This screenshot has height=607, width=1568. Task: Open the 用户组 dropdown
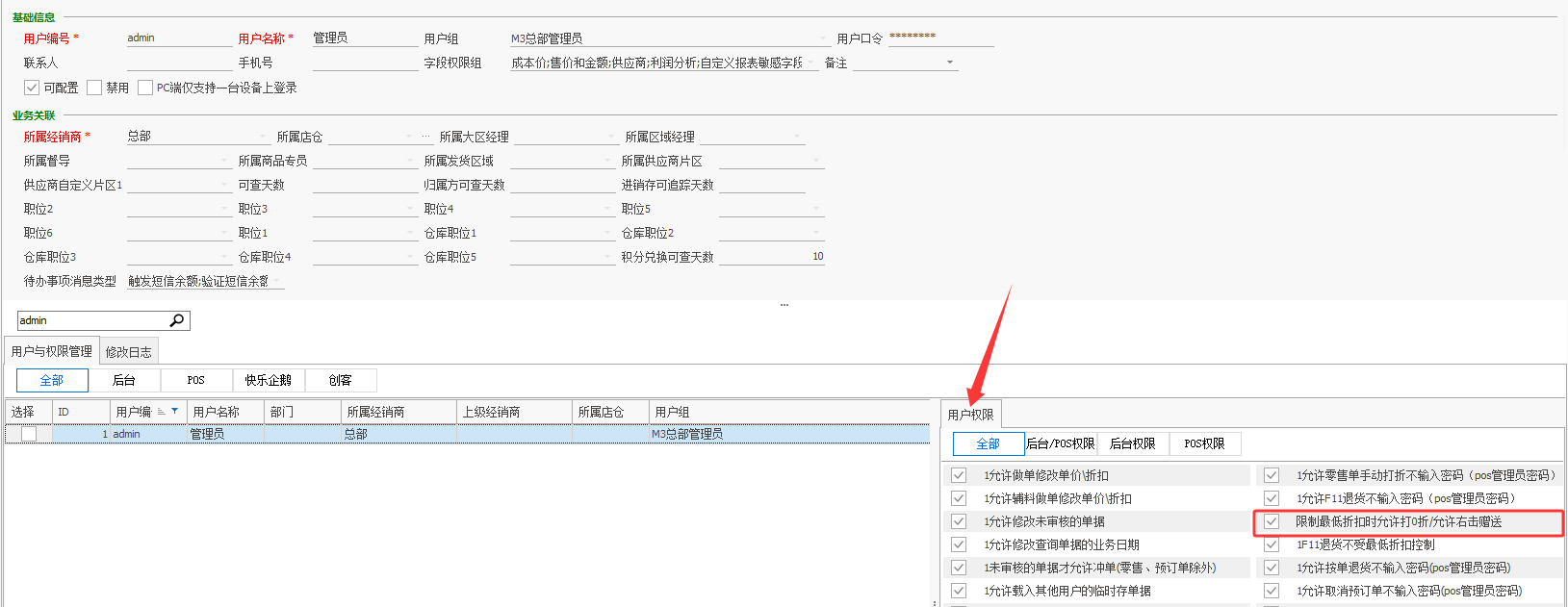click(823, 39)
